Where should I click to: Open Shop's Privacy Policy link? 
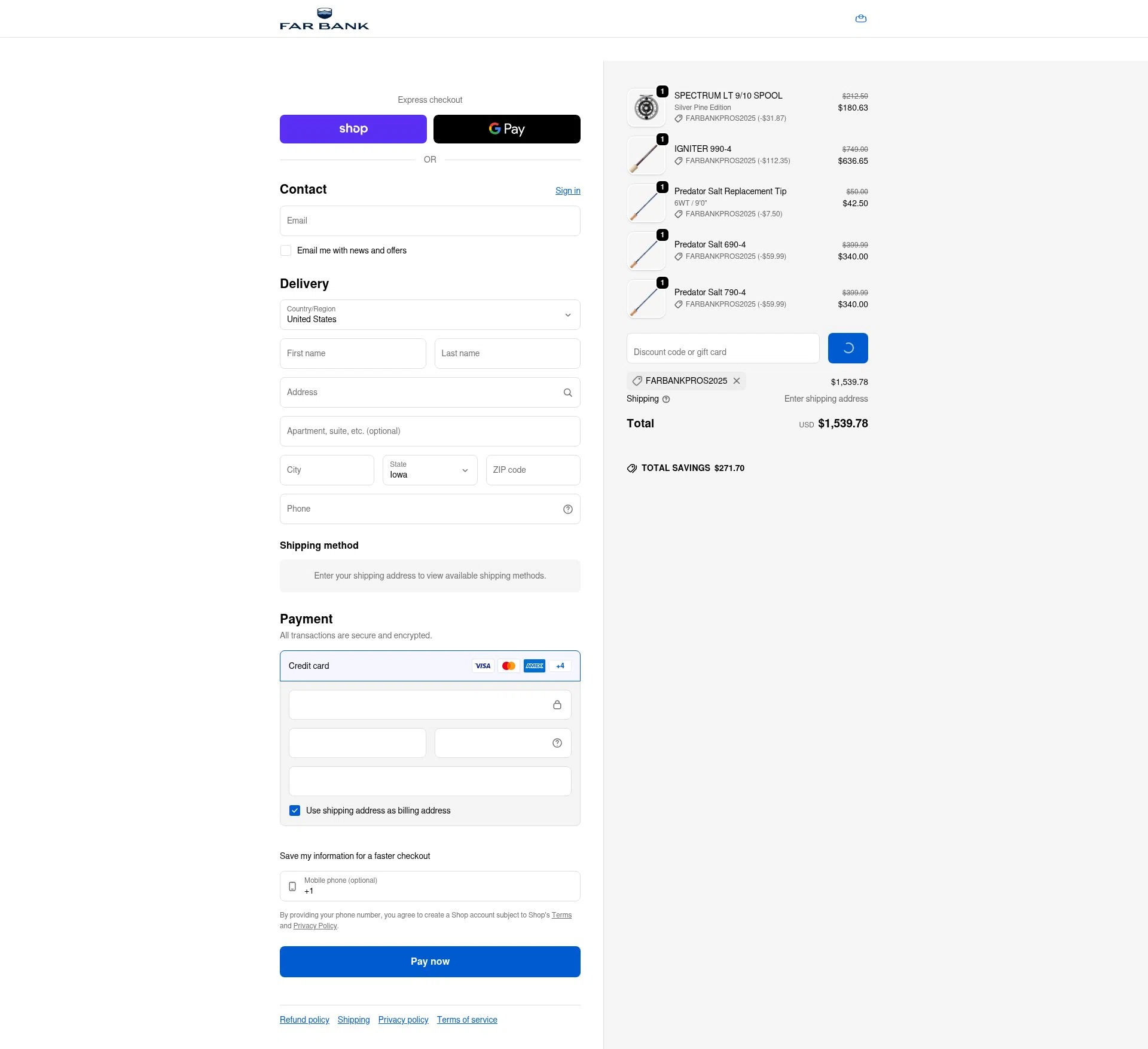(315, 926)
